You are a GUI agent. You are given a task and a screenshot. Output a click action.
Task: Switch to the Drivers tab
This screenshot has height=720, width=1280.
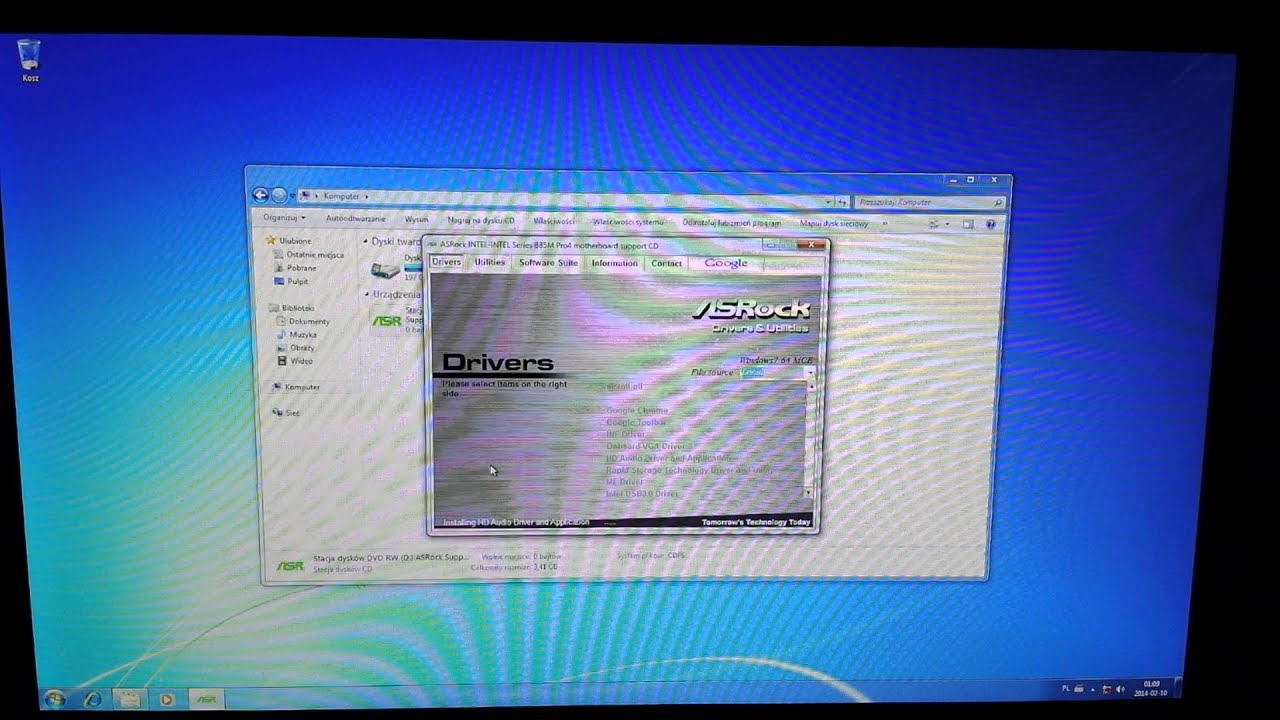446,262
